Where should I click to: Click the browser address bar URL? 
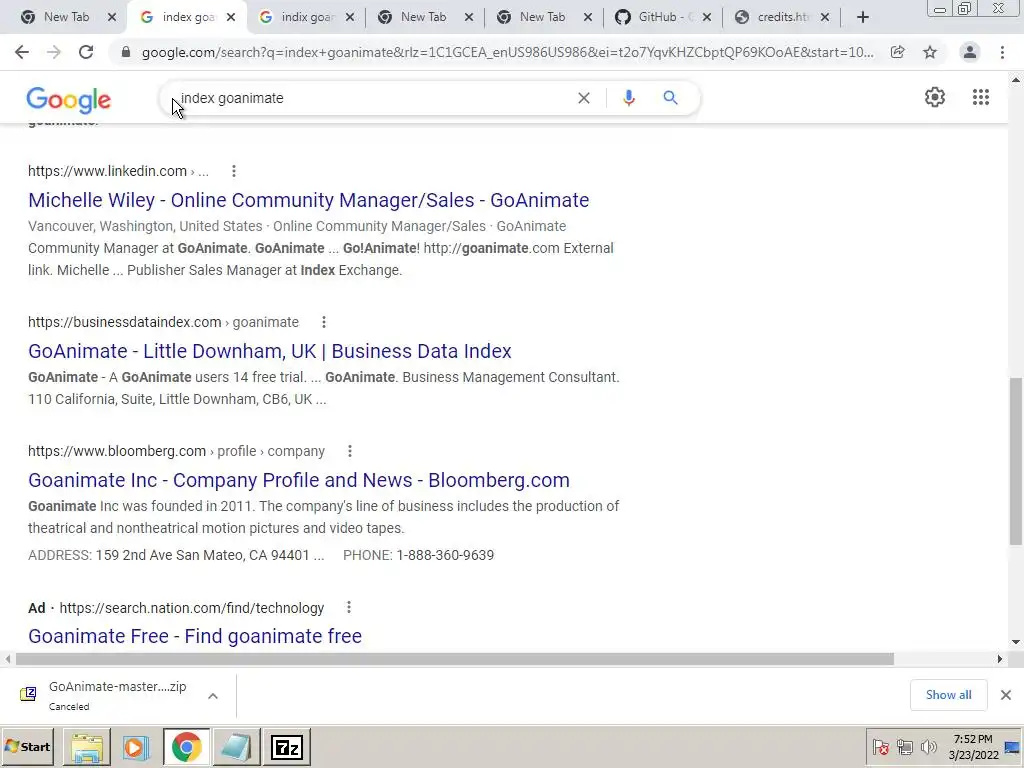click(507, 52)
